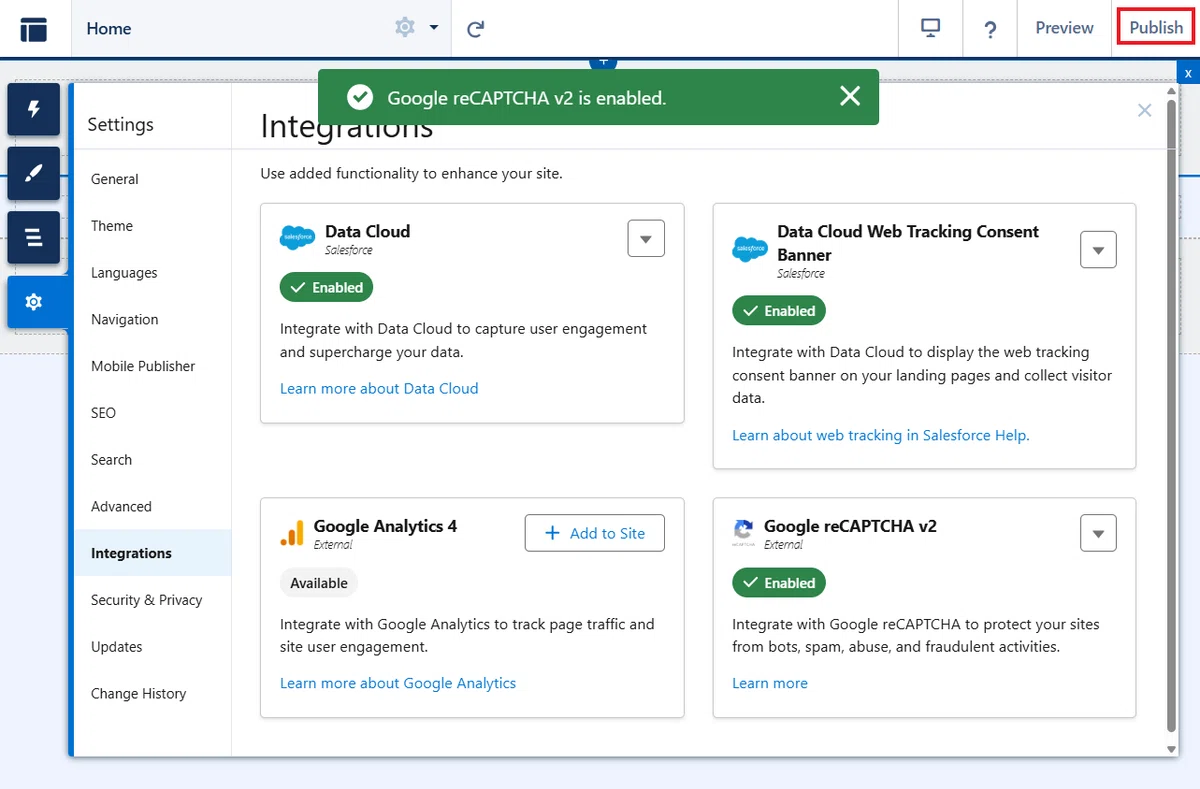Open the SEO settings tab
Image resolution: width=1200 pixels, height=789 pixels.
152,413
